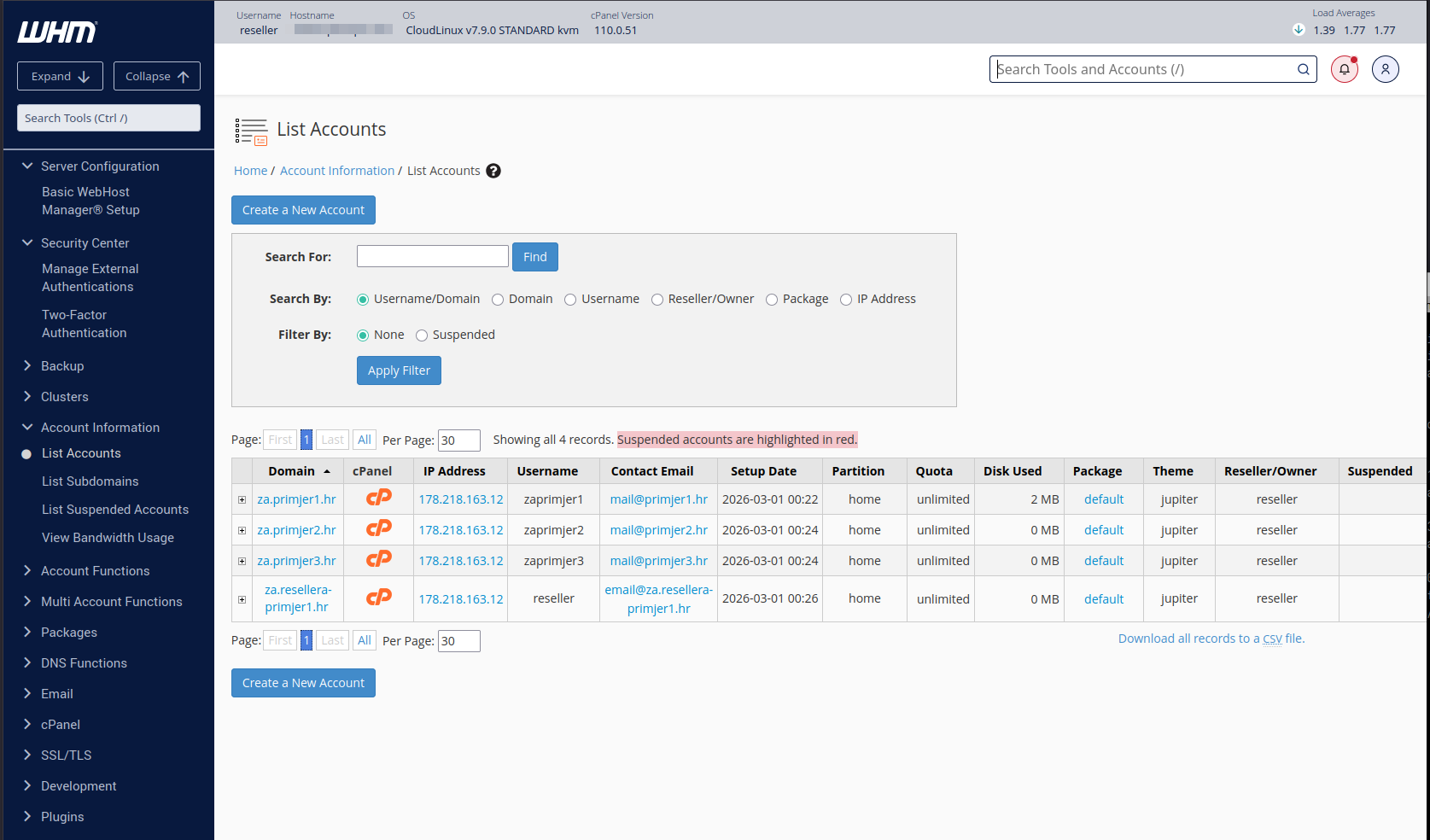Click the WHM logo
Image resolution: width=1430 pixels, height=840 pixels.
pos(57,32)
